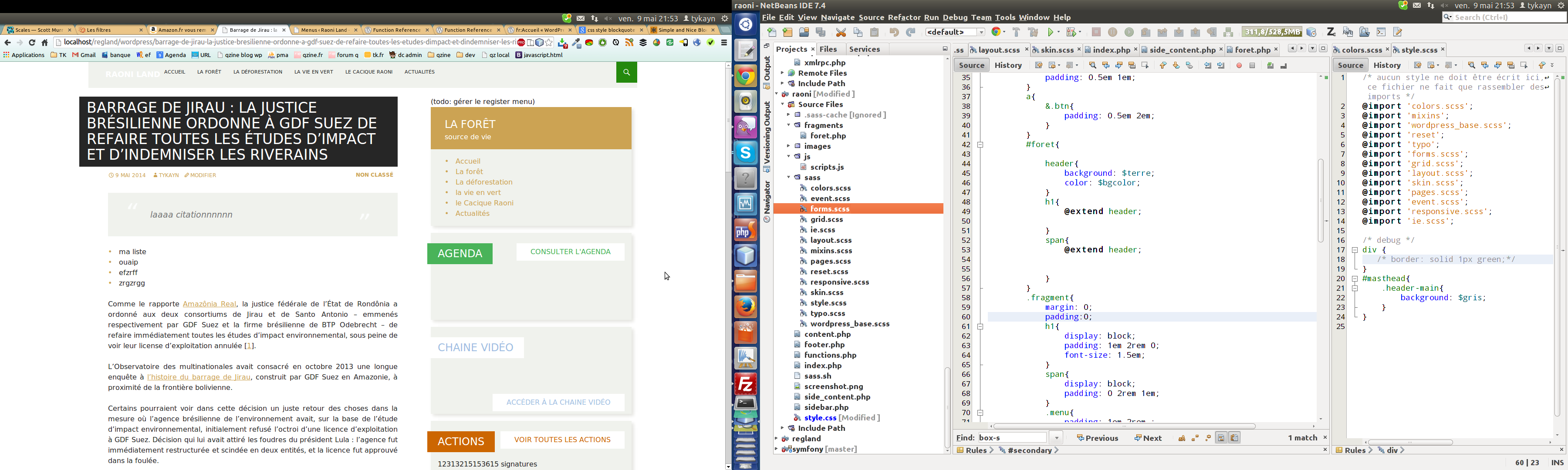Toggle whole words option in Find bar

[x=1195, y=438]
